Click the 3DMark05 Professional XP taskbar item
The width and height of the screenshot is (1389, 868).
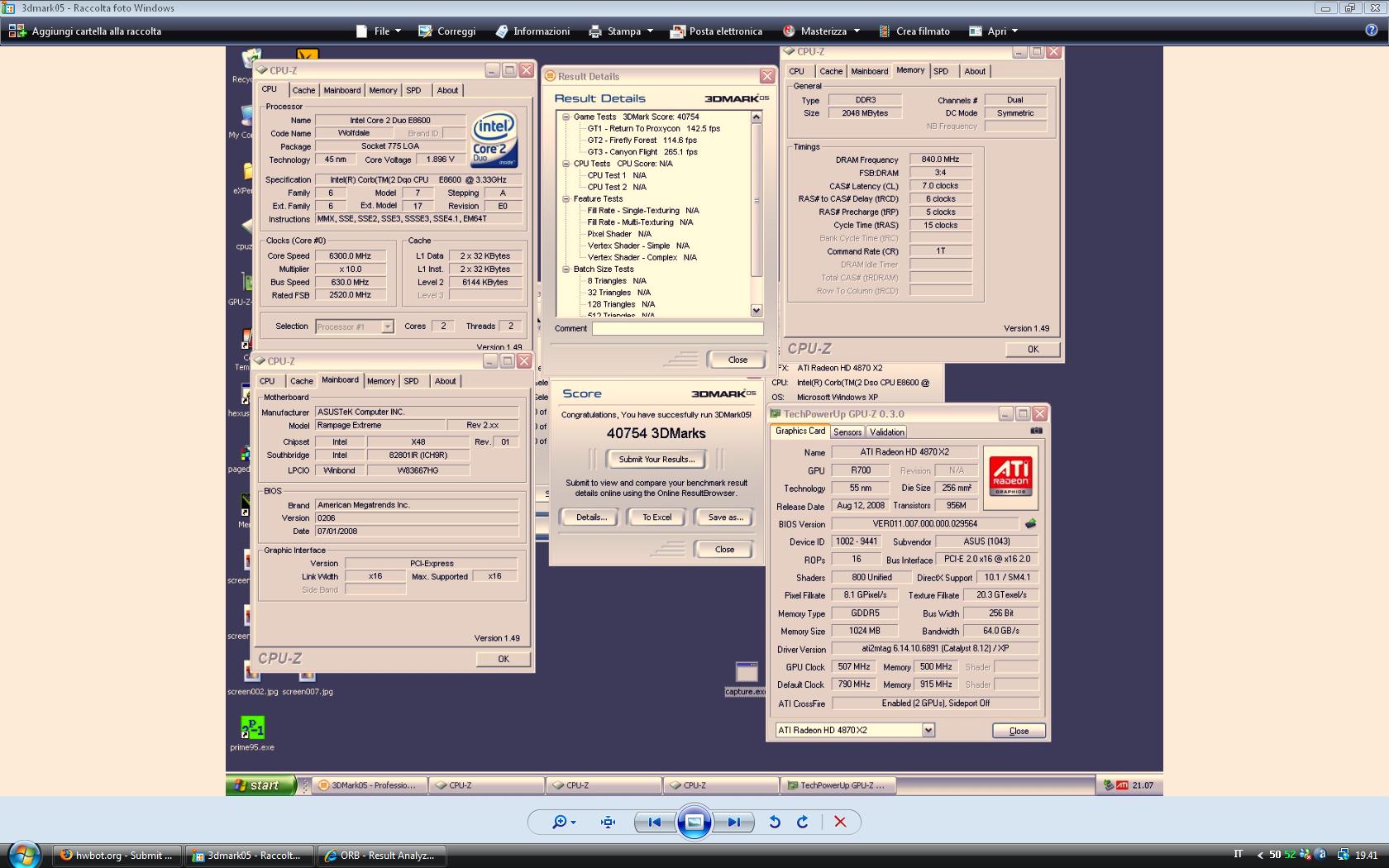pos(370,785)
